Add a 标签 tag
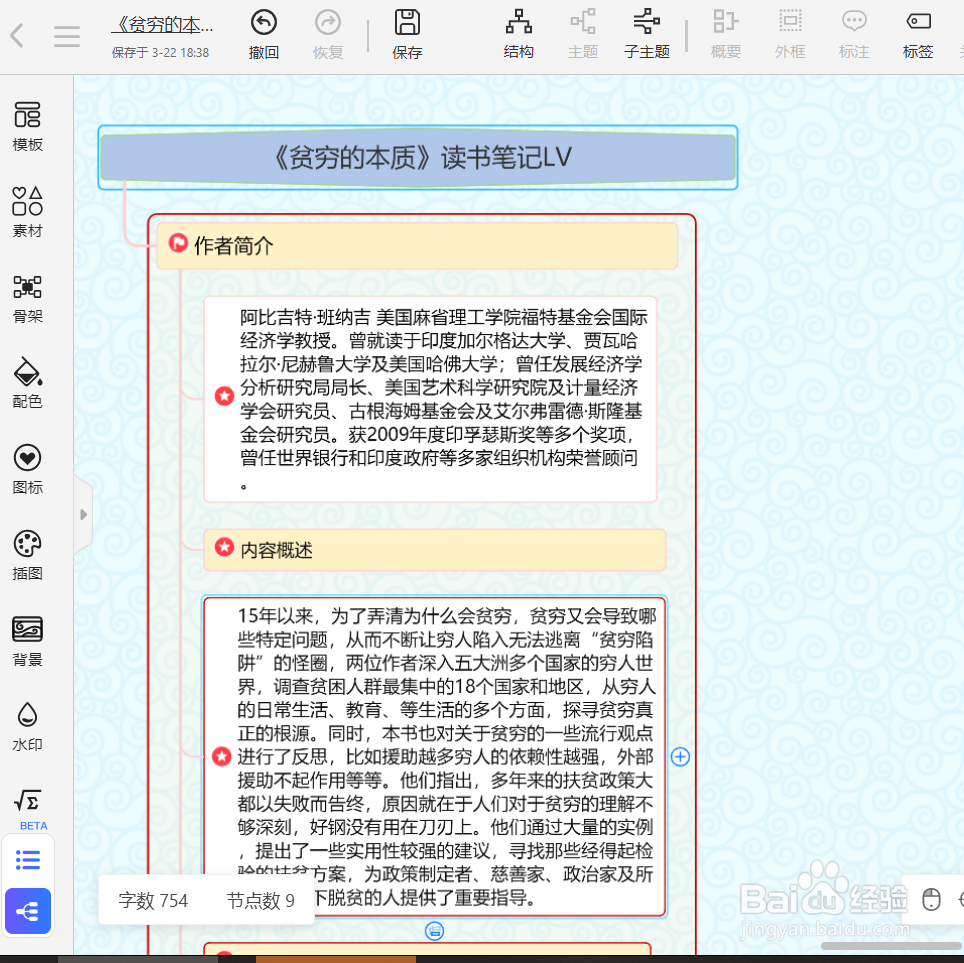Screen dimensions: 964x963 point(918,35)
